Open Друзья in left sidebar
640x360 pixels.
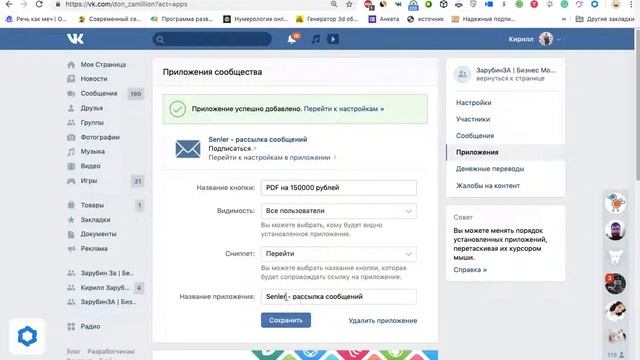pos(91,108)
